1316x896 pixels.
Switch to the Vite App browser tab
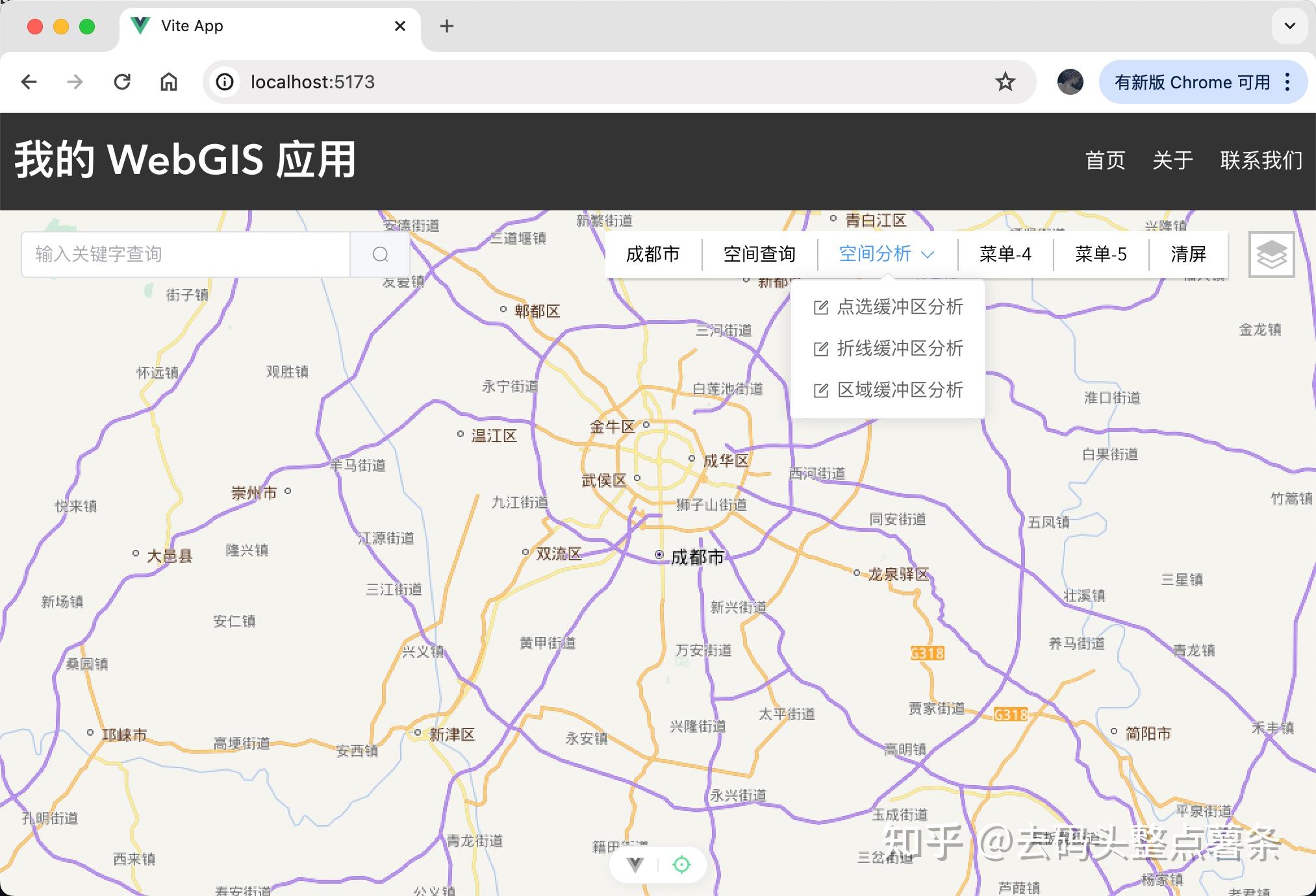point(192,26)
